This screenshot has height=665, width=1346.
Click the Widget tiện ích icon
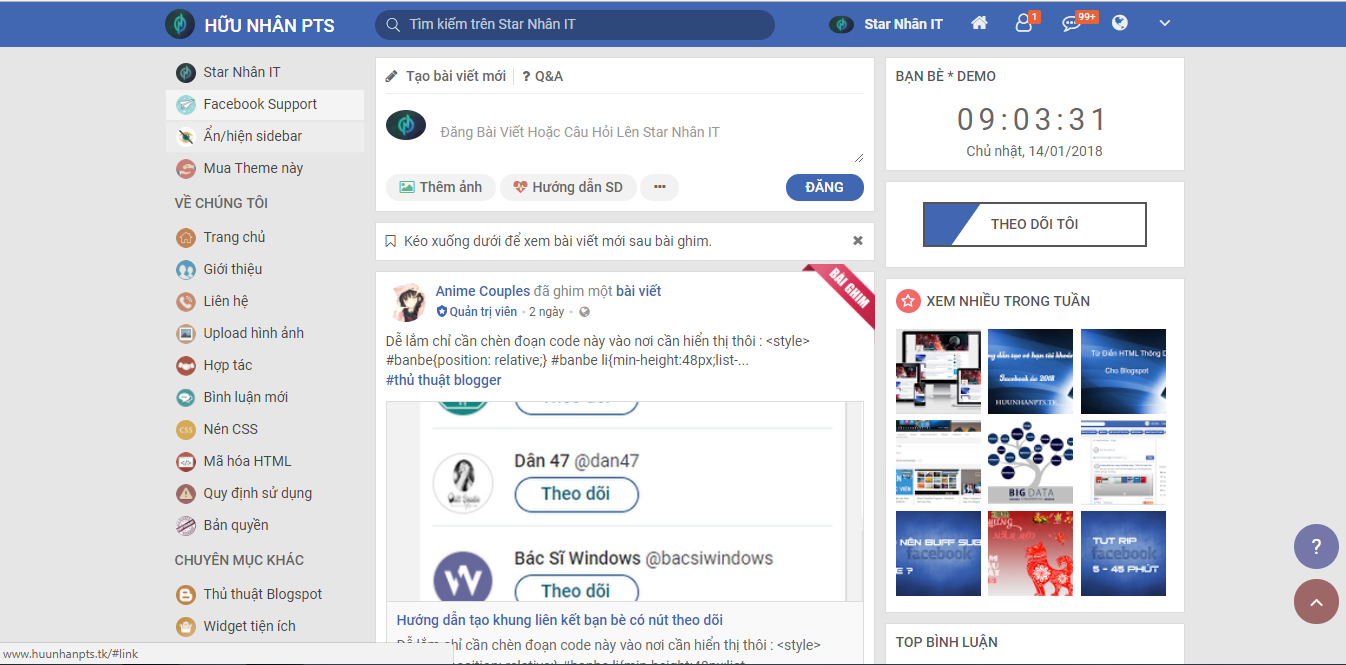pyautogui.click(x=186, y=626)
